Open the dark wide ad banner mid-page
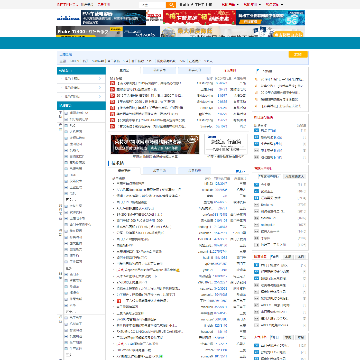 tap(155, 144)
